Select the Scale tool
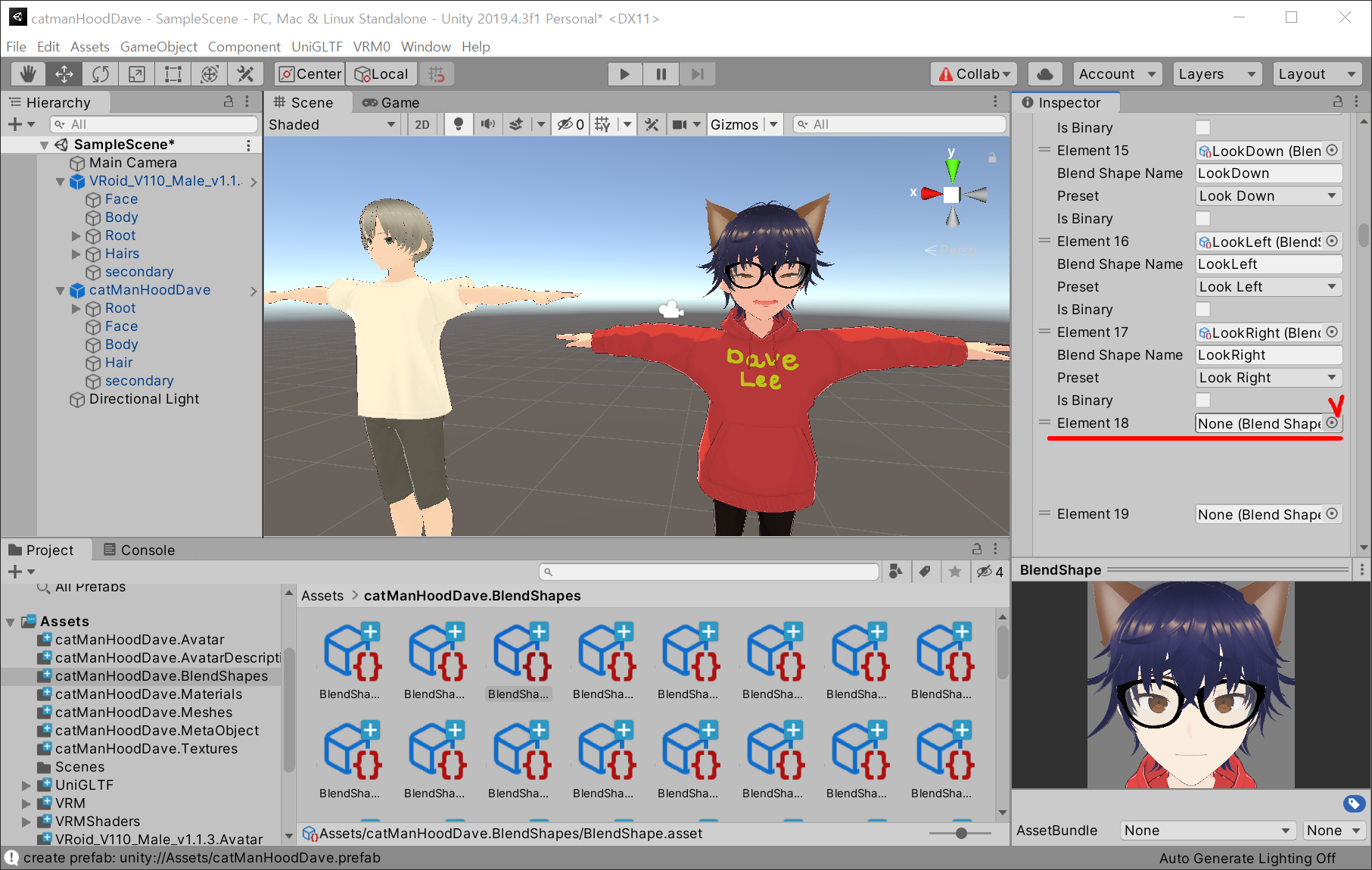 137,73
